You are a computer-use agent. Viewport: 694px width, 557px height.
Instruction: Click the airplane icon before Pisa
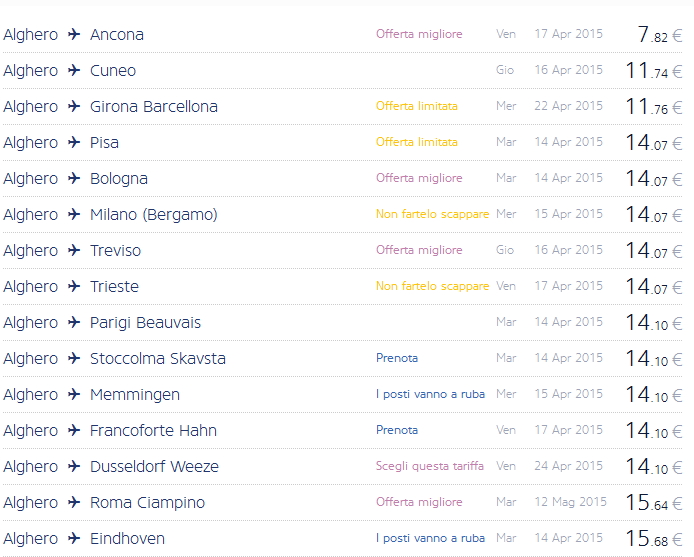click(74, 142)
